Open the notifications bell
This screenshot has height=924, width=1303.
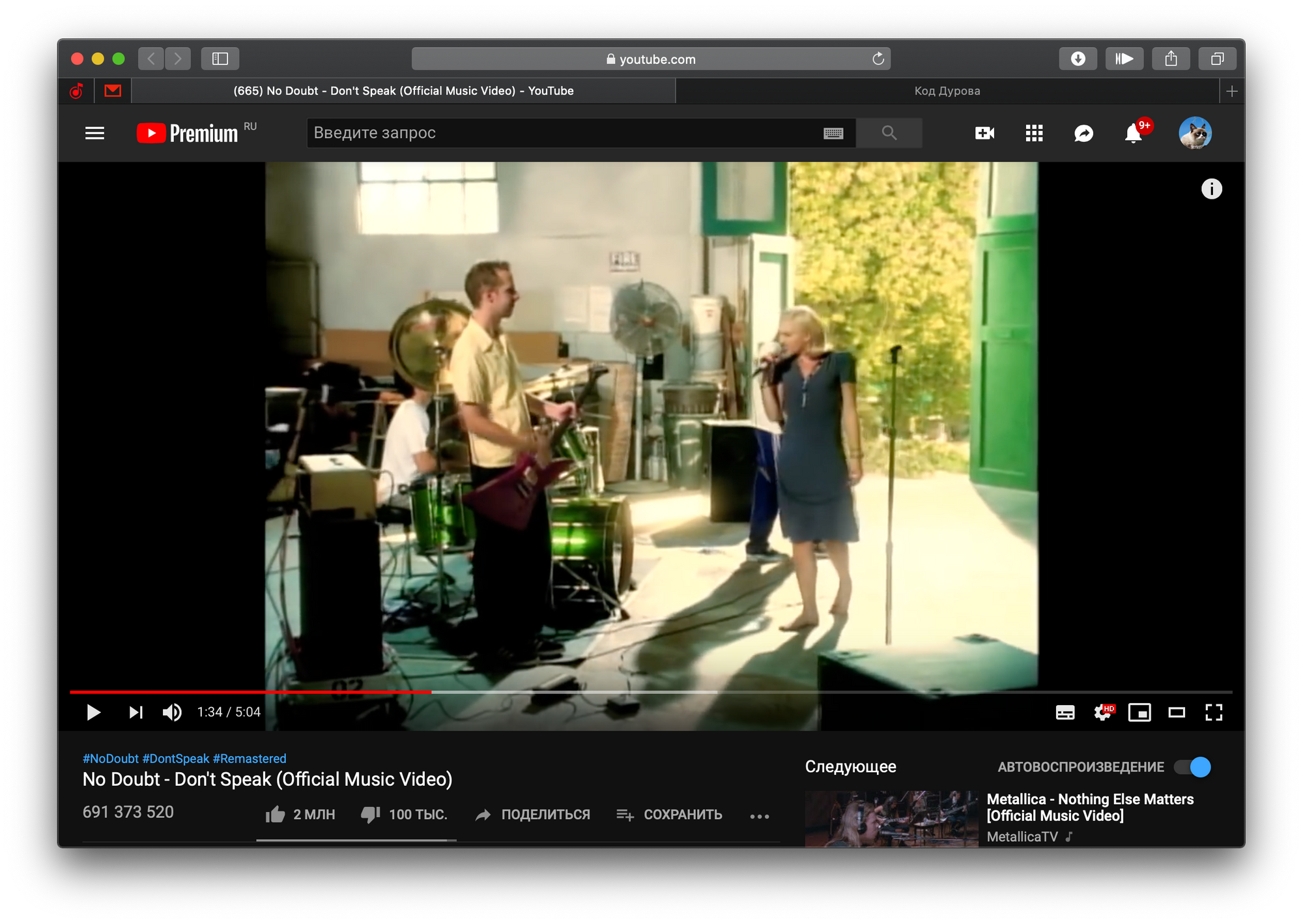pyautogui.click(x=1134, y=133)
